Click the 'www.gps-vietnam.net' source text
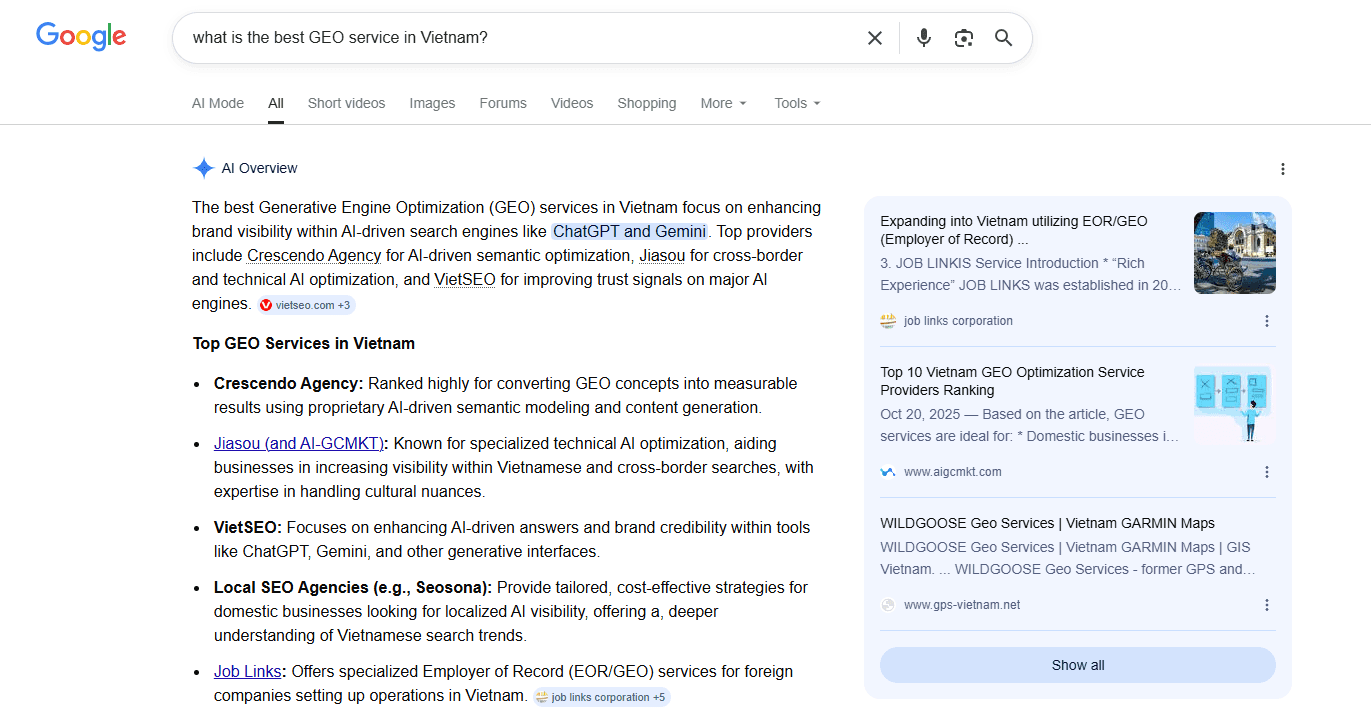Screen dimensions: 1371x720 (x=962, y=605)
